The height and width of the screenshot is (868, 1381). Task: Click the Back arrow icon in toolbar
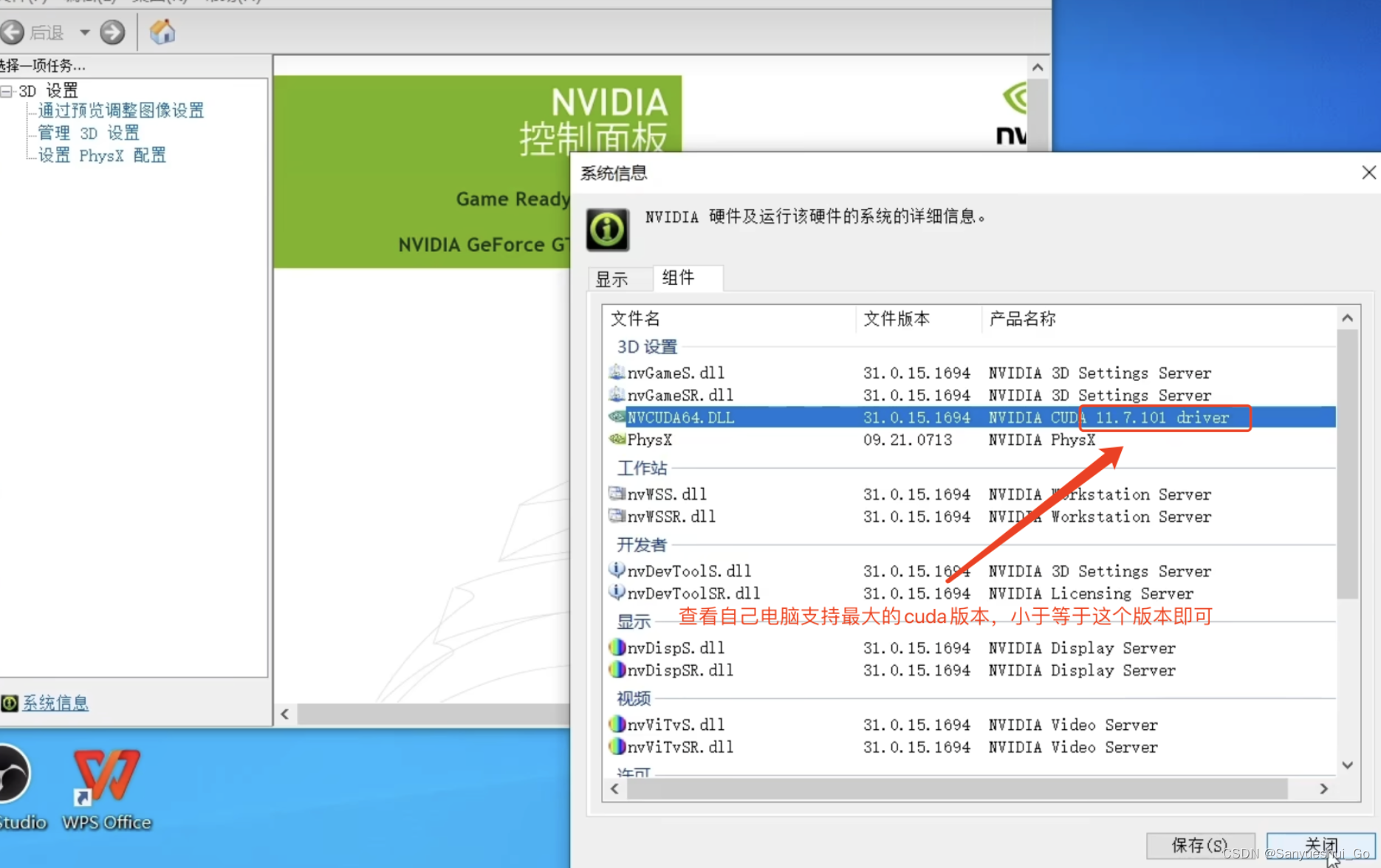click(x=13, y=32)
